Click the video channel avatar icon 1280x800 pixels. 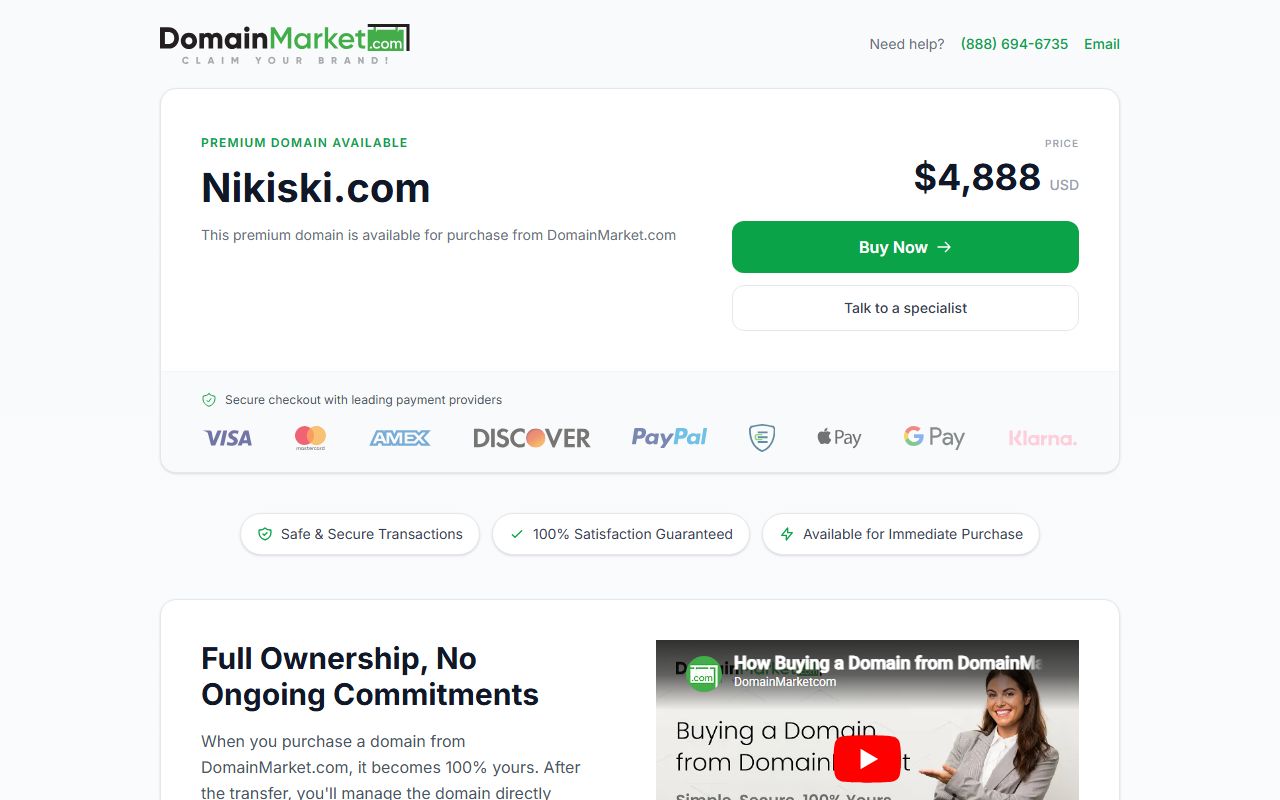pos(704,673)
